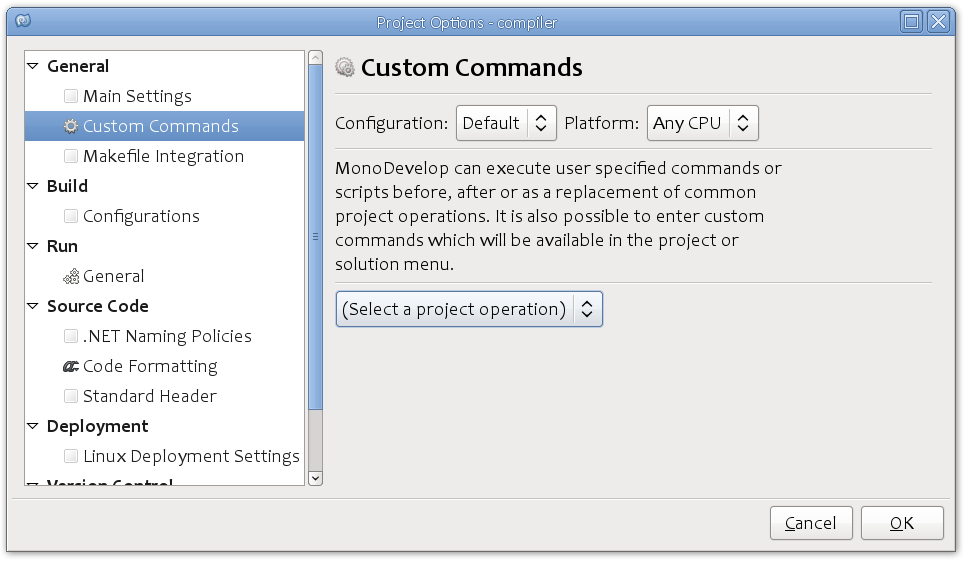Click the MonoDevelop icon in the title bar
This screenshot has height=566, width=971.
pos(23,21)
